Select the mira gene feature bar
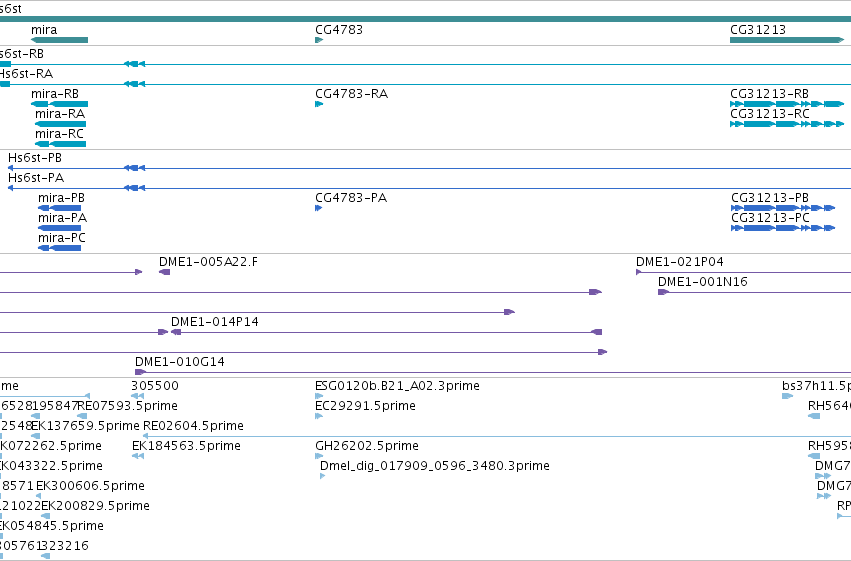851x561 pixels. [59, 40]
